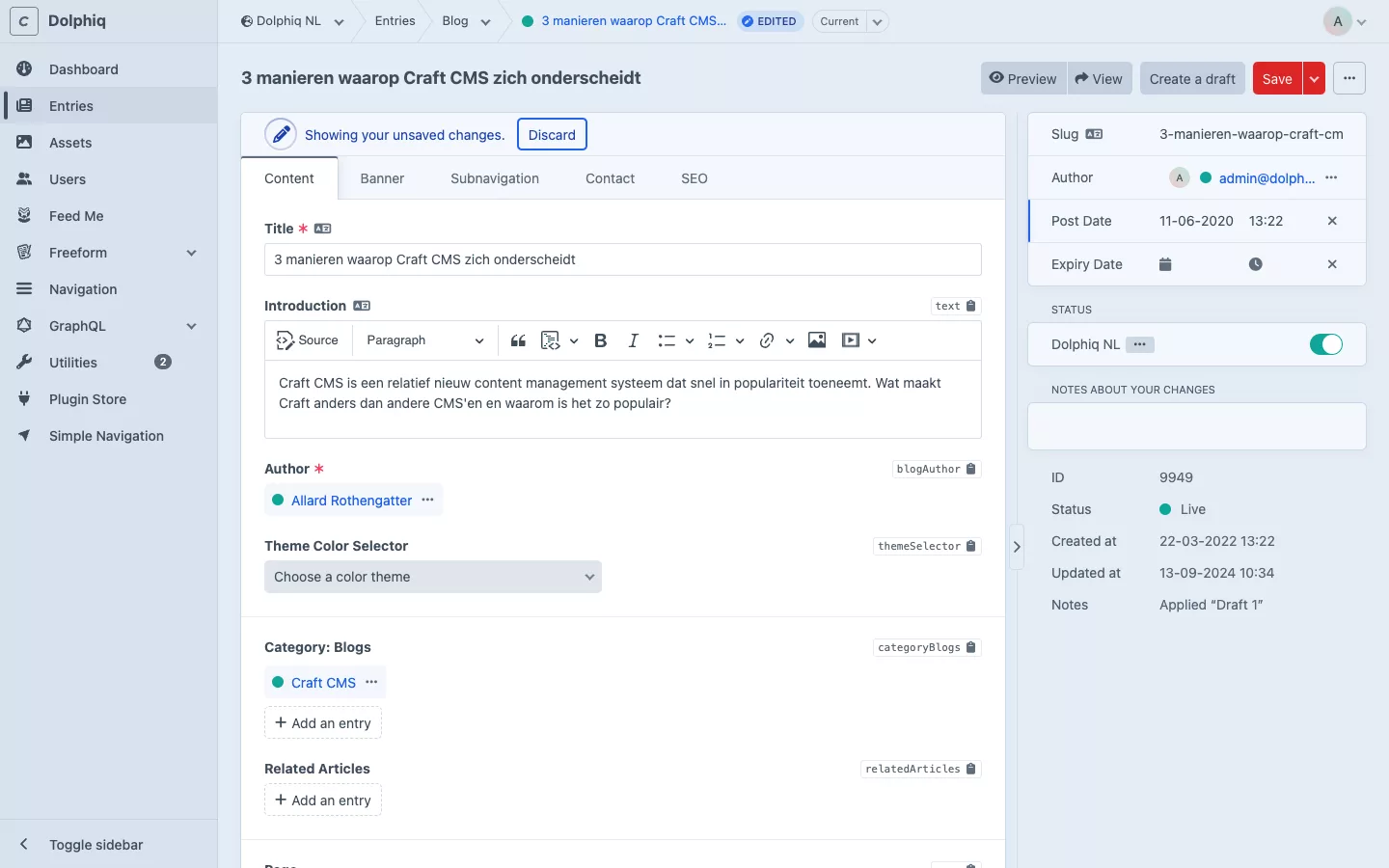The width and height of the screenshot is (1389, 868).
Task: Apply bold formatting in Introduction editor
Action: pyautogui.click(x=600, y=340)
